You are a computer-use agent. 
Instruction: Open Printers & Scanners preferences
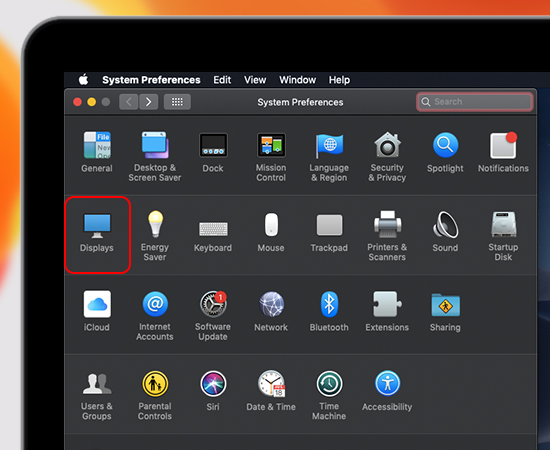pyautogui.click(x=387, y=236)
